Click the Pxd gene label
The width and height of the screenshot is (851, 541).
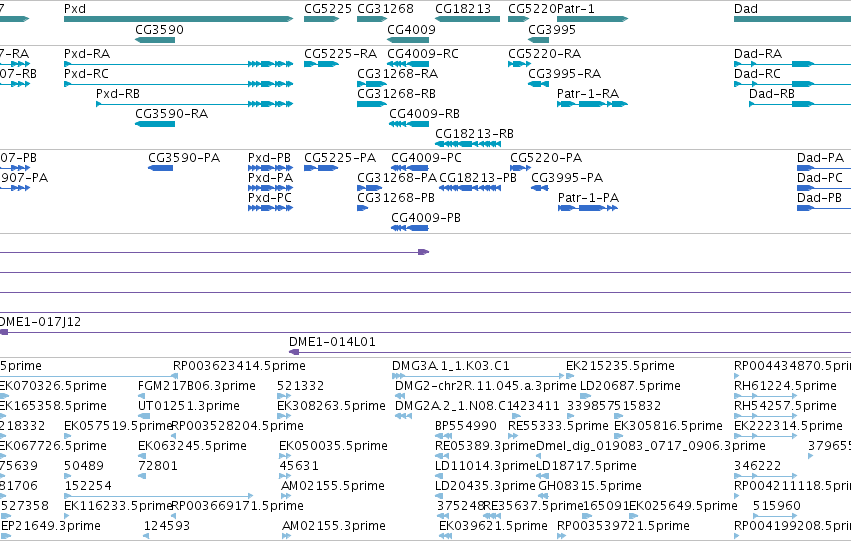pyautogui.click(x=75, y=9)
